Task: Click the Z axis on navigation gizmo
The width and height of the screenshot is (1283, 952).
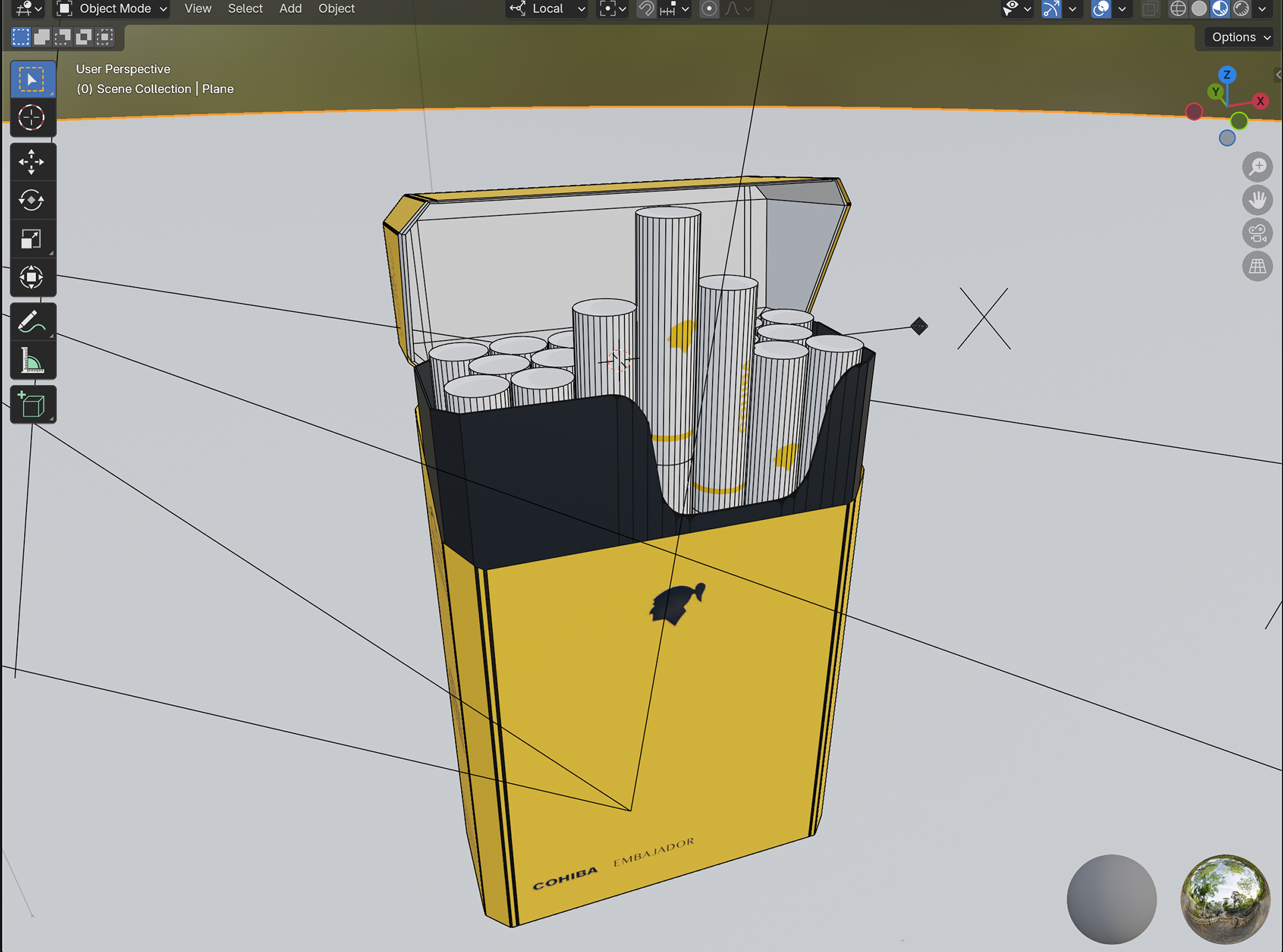Action: [x=1227, y=75]
